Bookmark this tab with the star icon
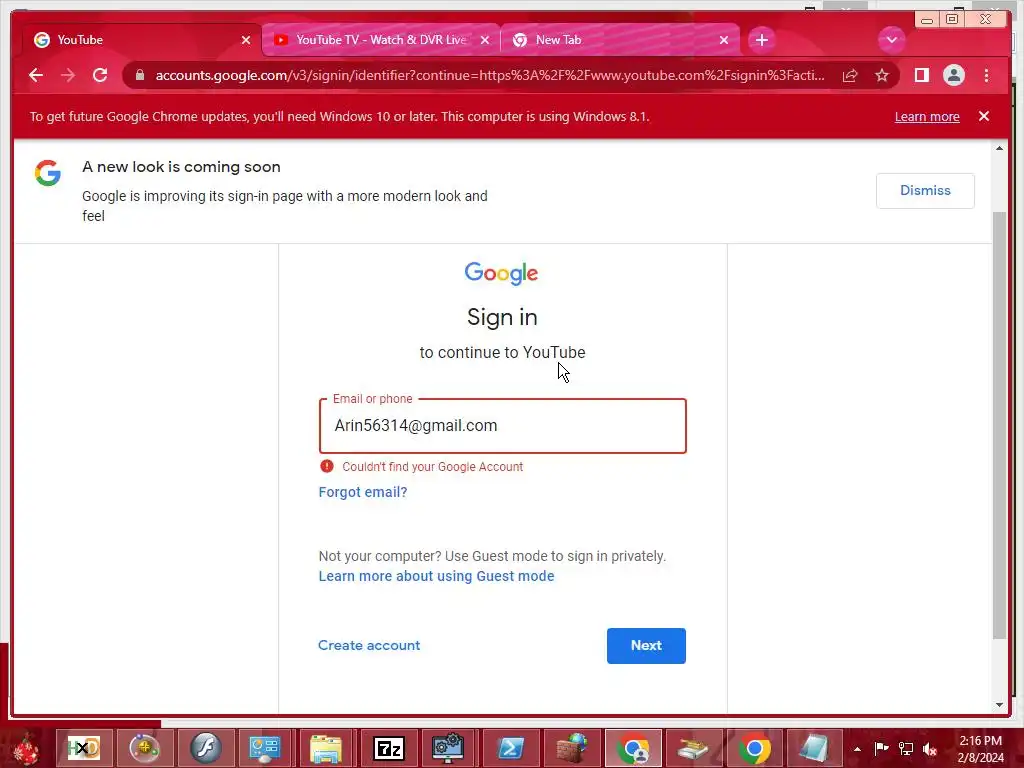This screenshot has height=768, width=1024. tap(882, 75)
